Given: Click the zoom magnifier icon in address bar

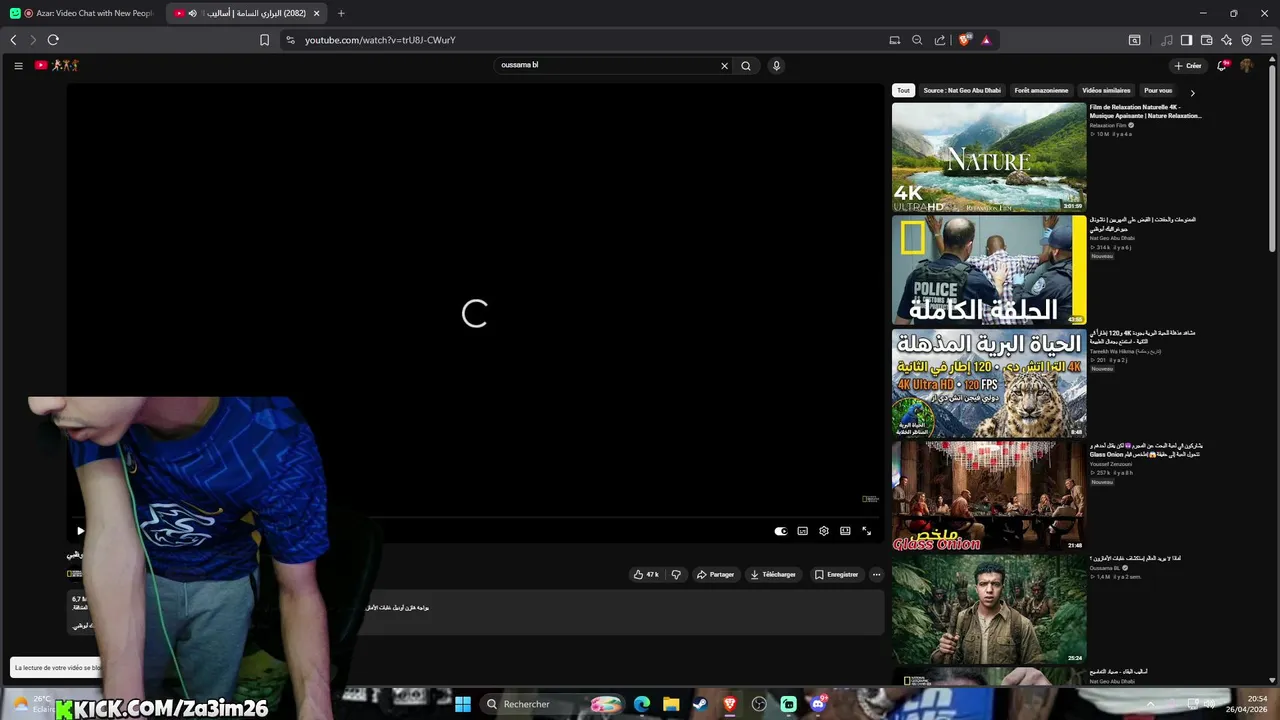Looking at the screenshot, I should (x=917, y=40).
